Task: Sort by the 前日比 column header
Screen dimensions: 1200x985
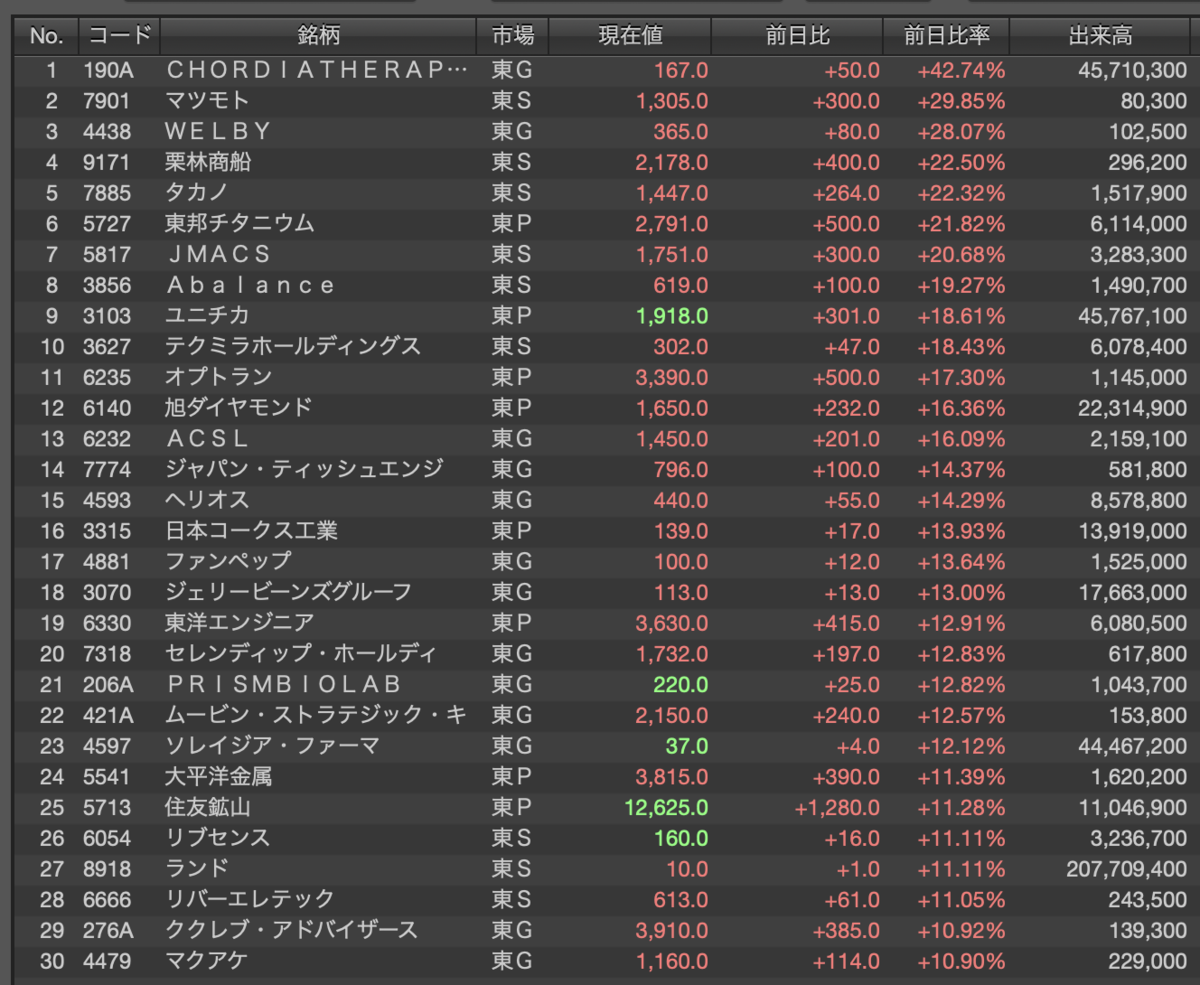Action: coord(797,36)
